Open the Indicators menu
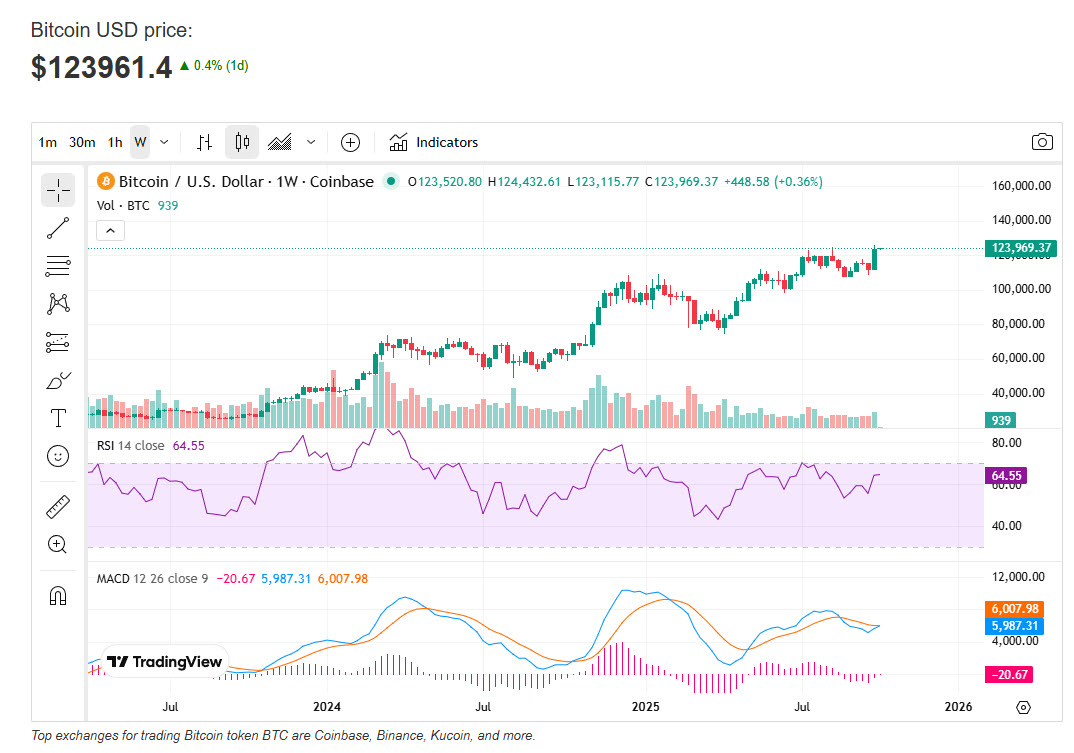 tap(434, 142)
